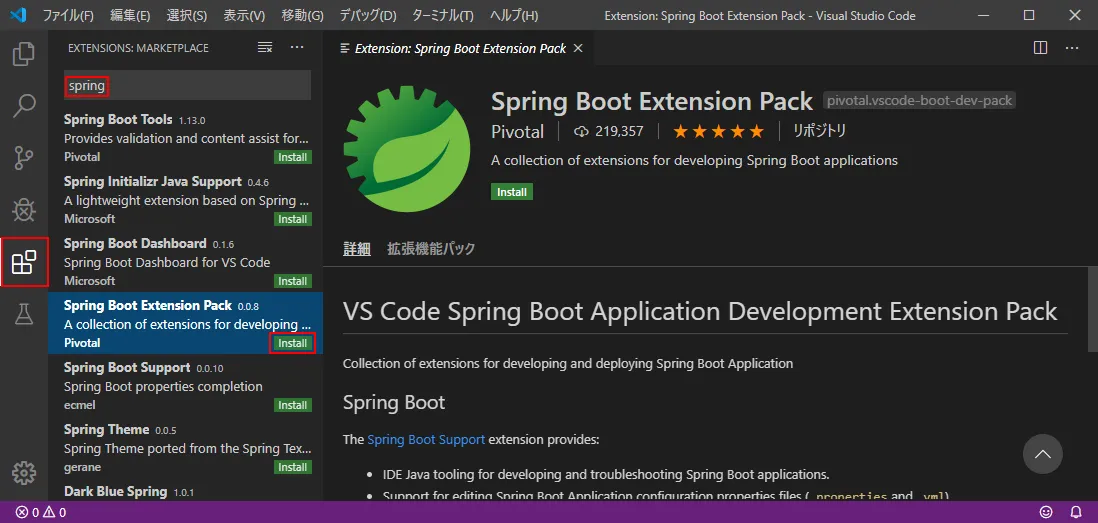Screen dimensions: 1098x523
Task: Click Install button in extension details header
Action: (x=512, y=192)
